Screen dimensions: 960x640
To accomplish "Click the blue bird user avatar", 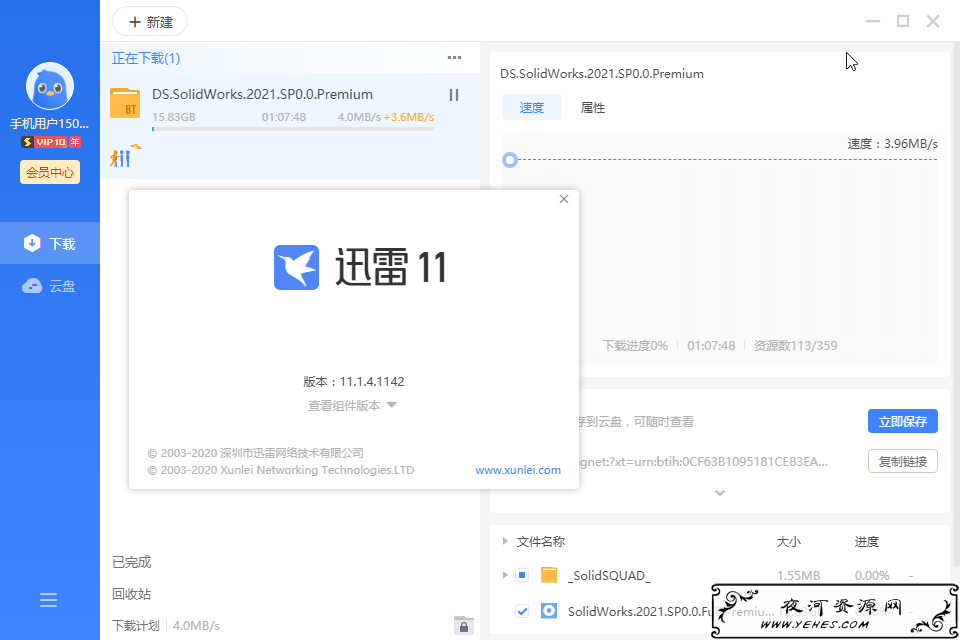I will [x=50, y=86].
